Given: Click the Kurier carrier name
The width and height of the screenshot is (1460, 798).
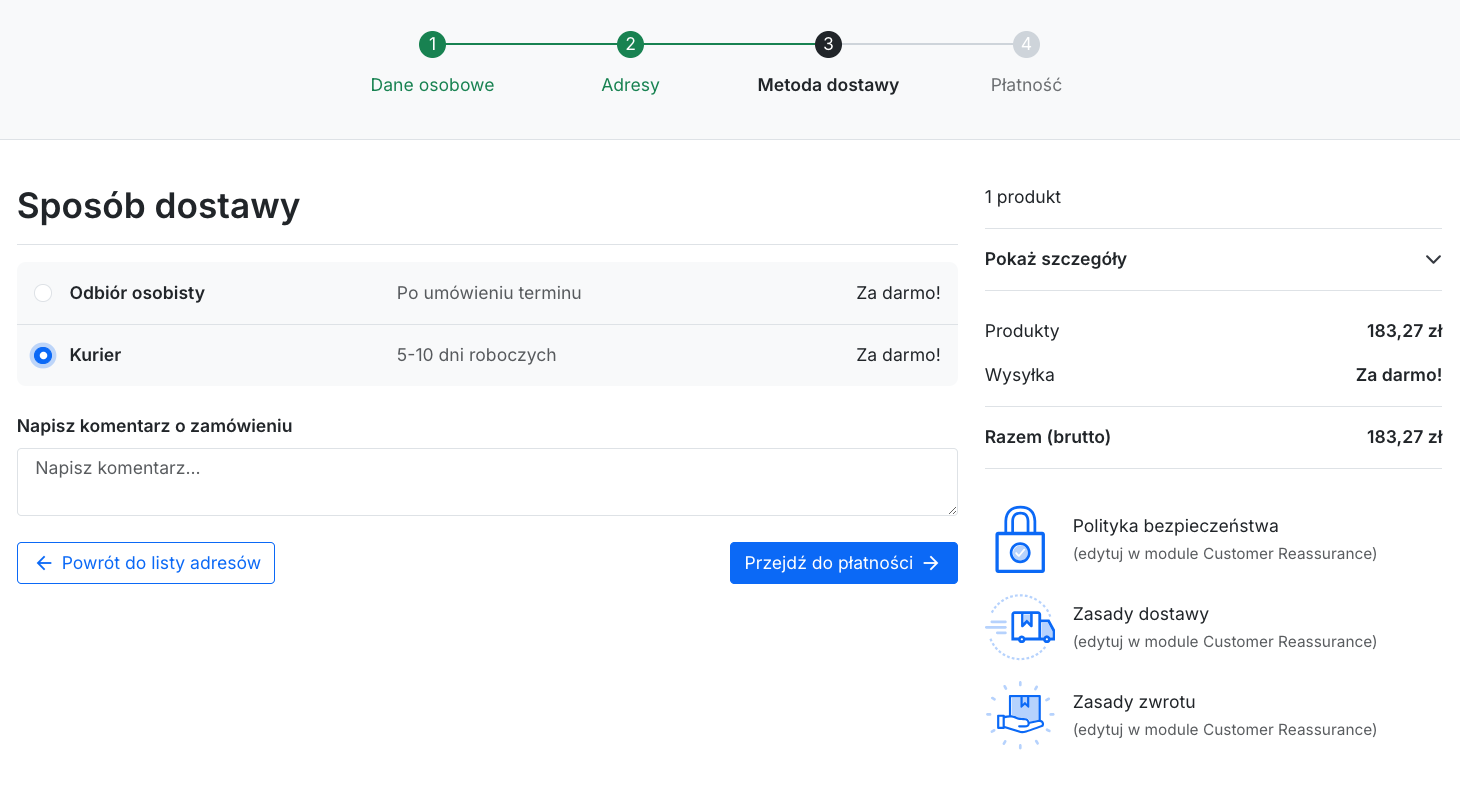Looking at the screenshot, I should coord(95,355).
